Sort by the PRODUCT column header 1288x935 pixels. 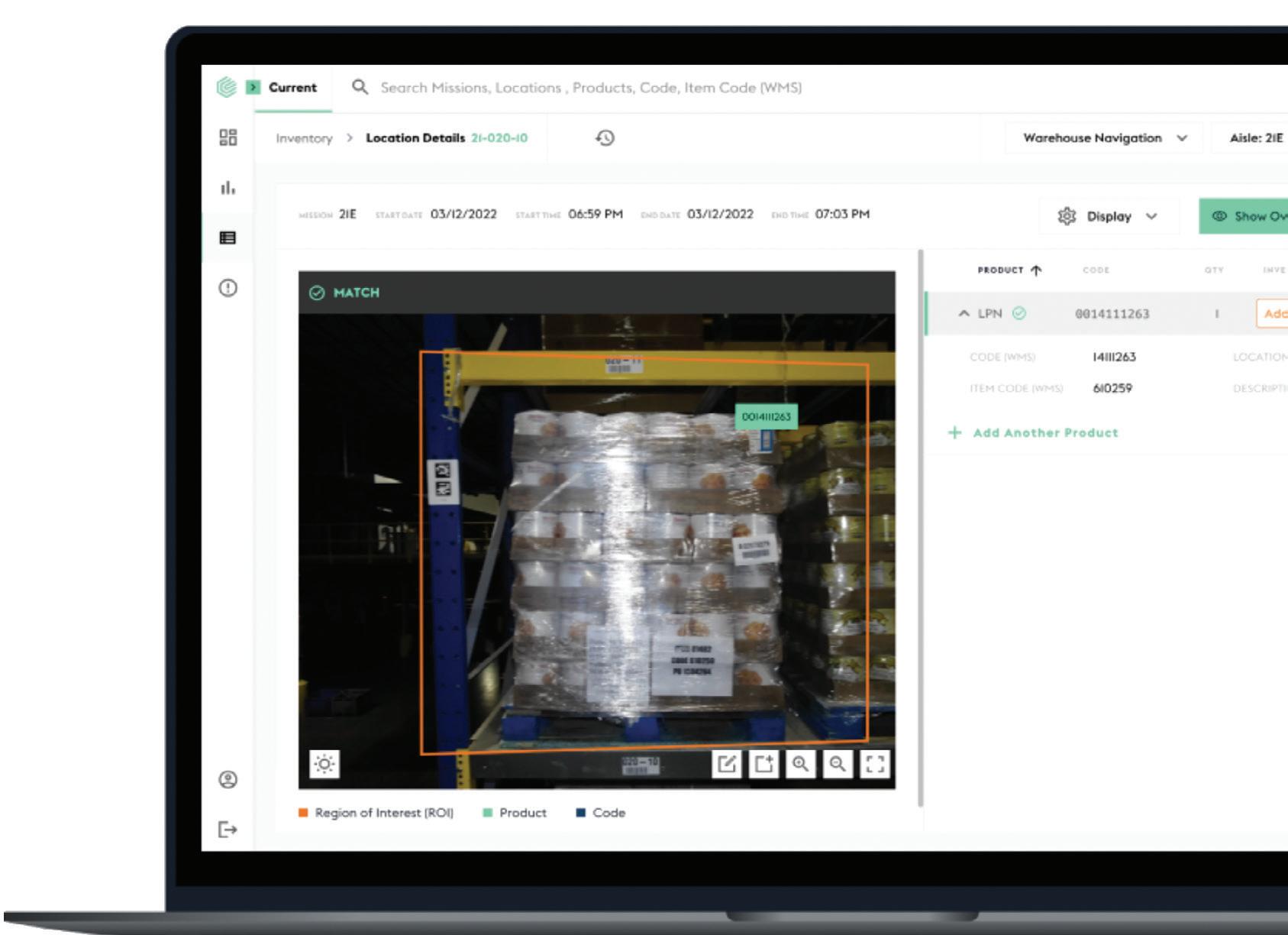pos(1009,270)
